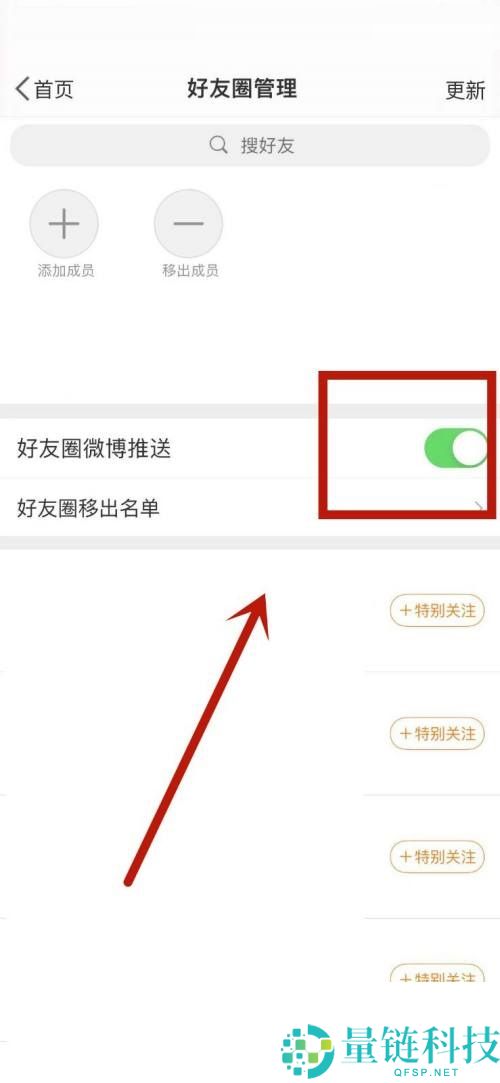
Task: Tap the plus circle to add members
Action: 64,224
